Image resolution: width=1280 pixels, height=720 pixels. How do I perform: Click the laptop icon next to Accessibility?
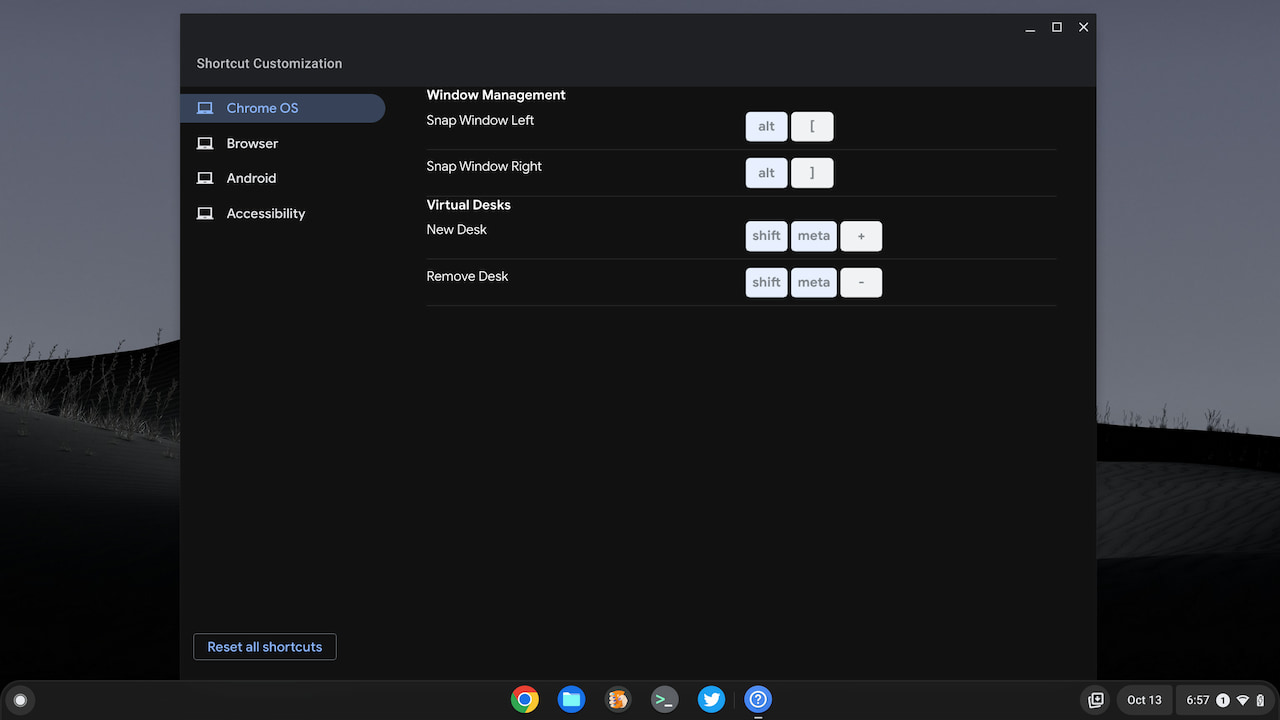[x=205, y=213]
